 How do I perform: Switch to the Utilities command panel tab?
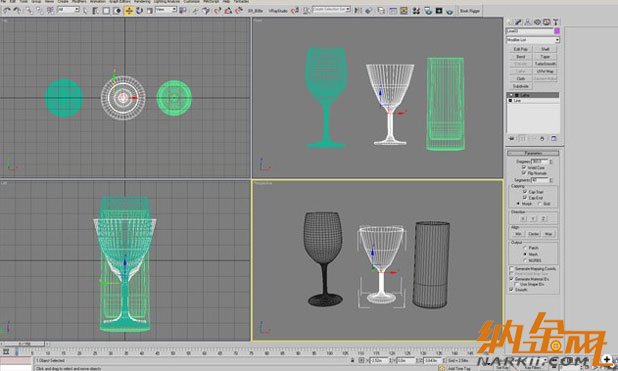[555, 22]
